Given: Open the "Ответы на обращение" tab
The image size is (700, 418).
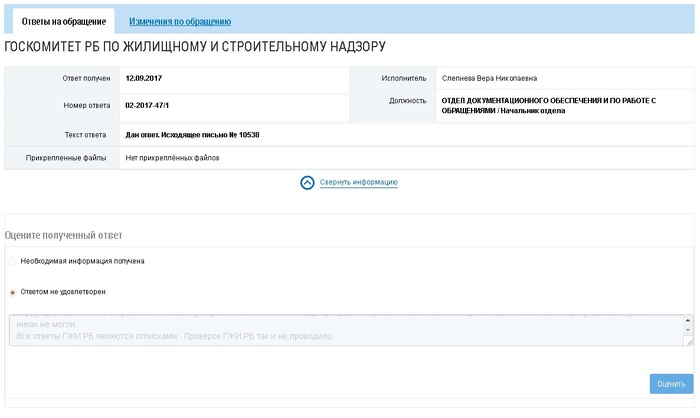Looking at the screenshot, I should tap(60, 21).
